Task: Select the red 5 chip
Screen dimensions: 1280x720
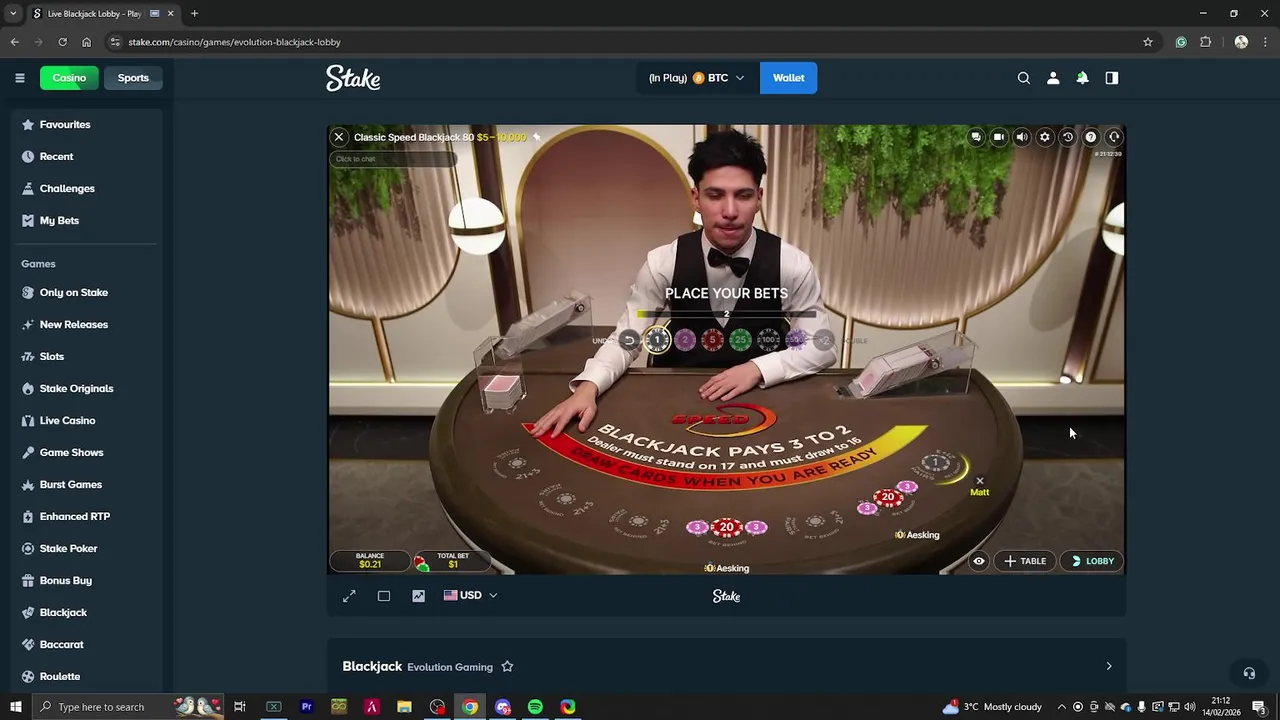Action: click(713, 341)
